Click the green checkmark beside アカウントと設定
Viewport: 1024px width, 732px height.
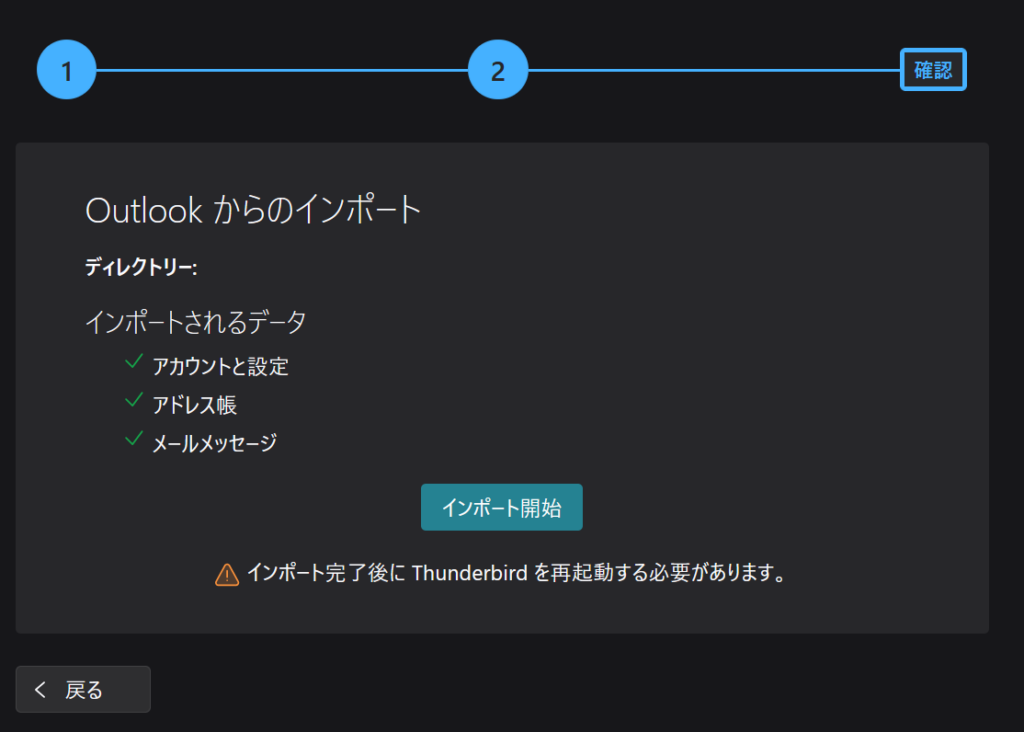(133, 362)
